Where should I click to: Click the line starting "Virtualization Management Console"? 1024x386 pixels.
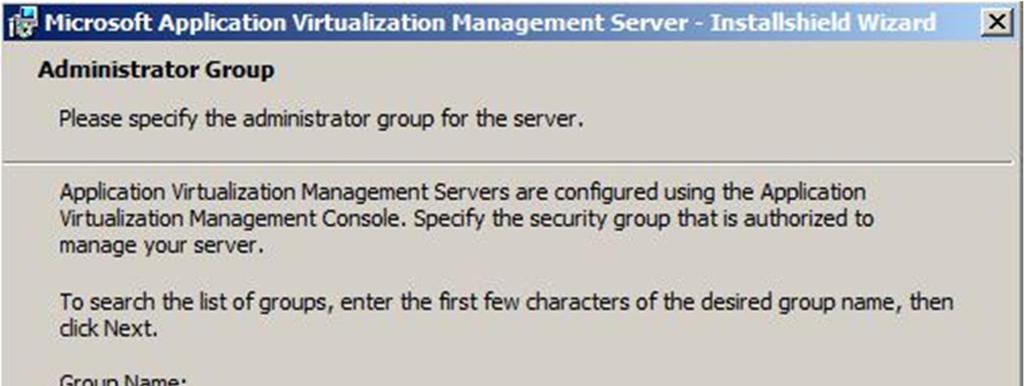click(x=466, y=219)
